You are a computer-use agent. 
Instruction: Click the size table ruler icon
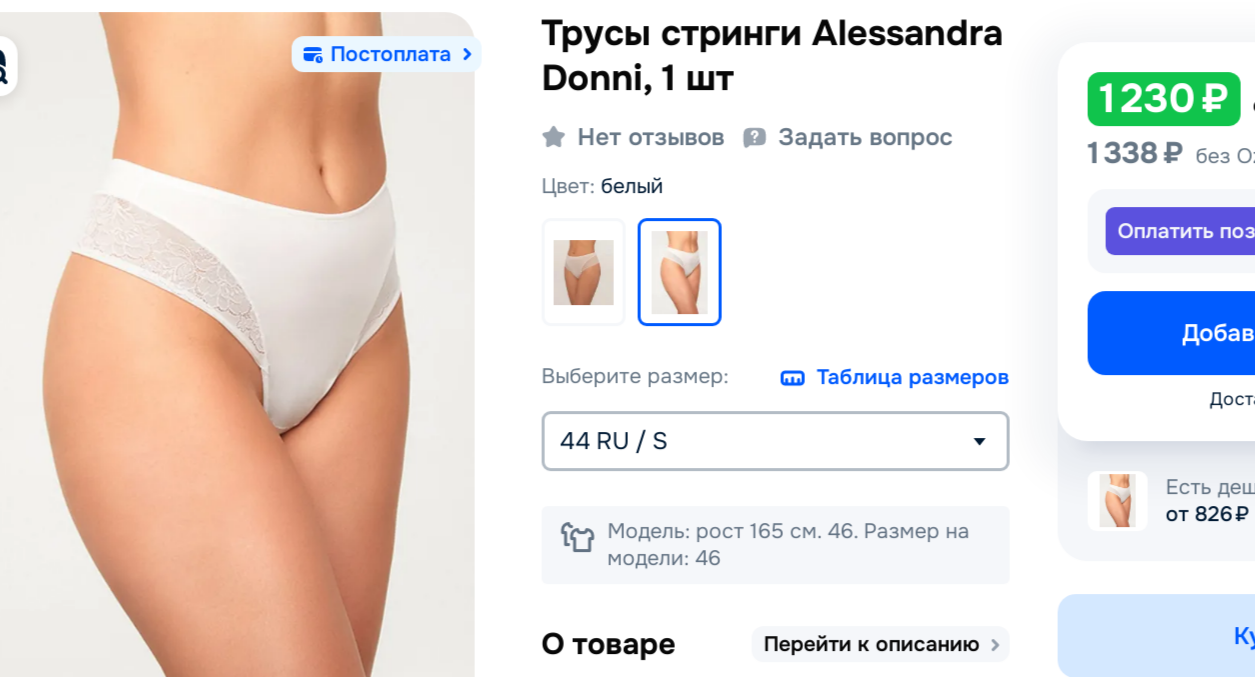click(x=792, y=378)
